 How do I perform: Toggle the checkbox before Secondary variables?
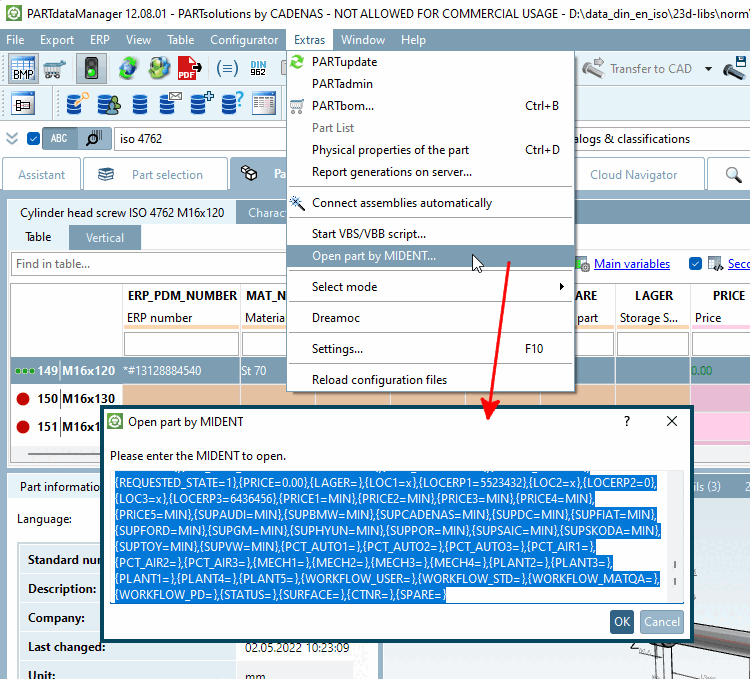[695, 263]
